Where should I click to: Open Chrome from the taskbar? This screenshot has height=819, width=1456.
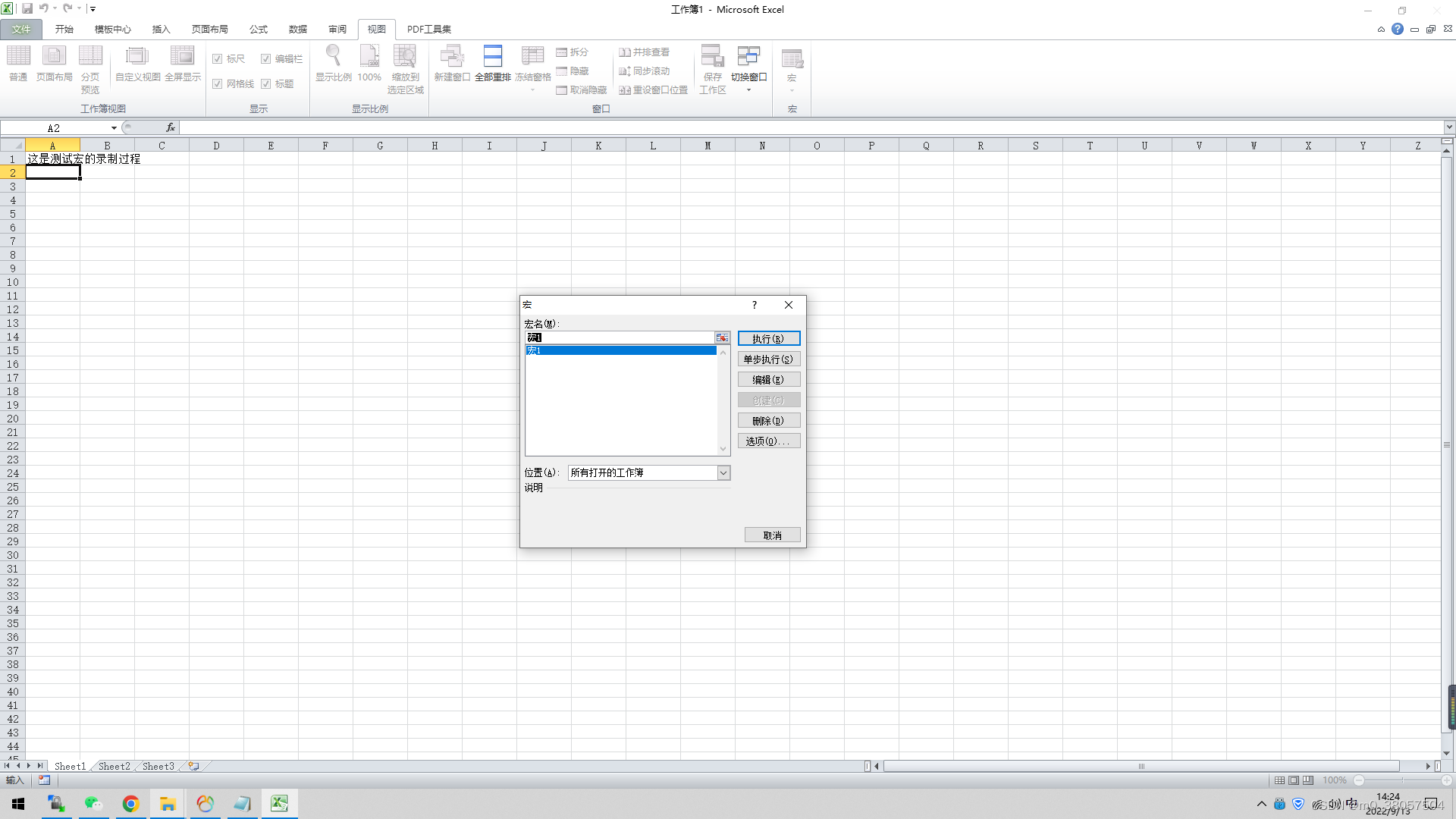coord(130,804)
